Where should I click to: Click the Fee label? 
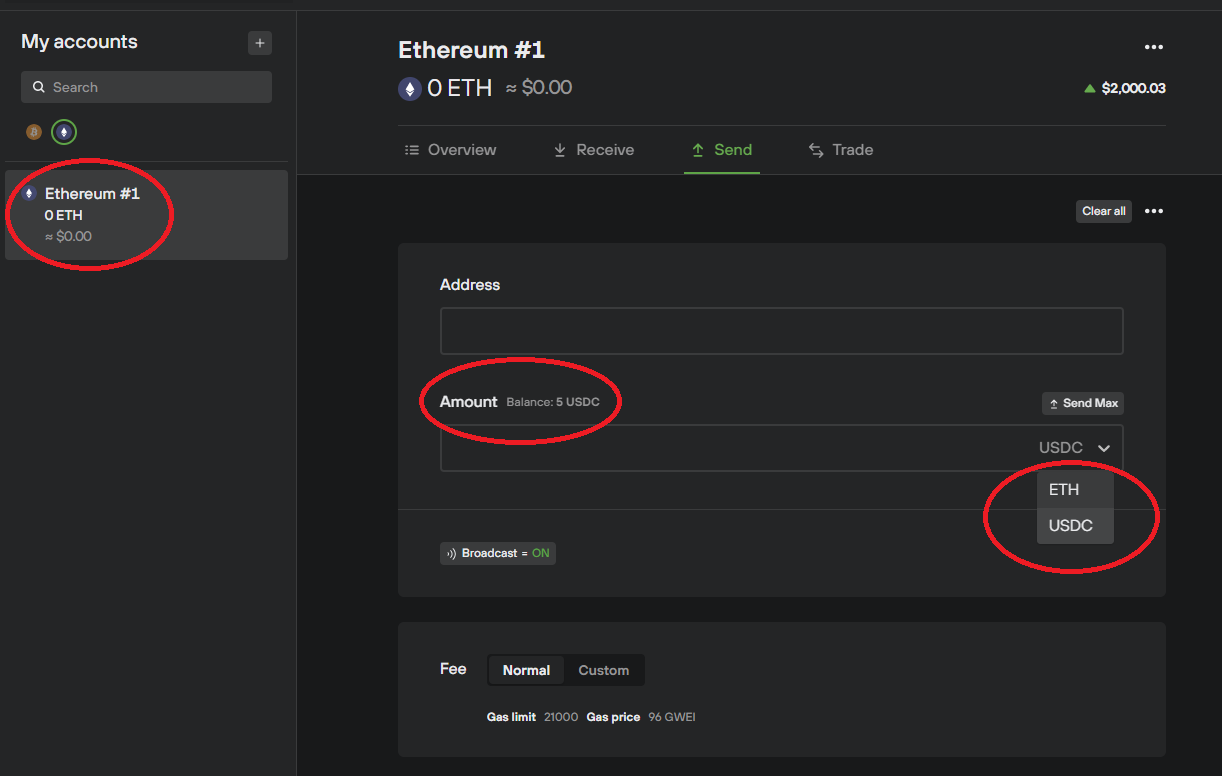click(x=453, y=669)
